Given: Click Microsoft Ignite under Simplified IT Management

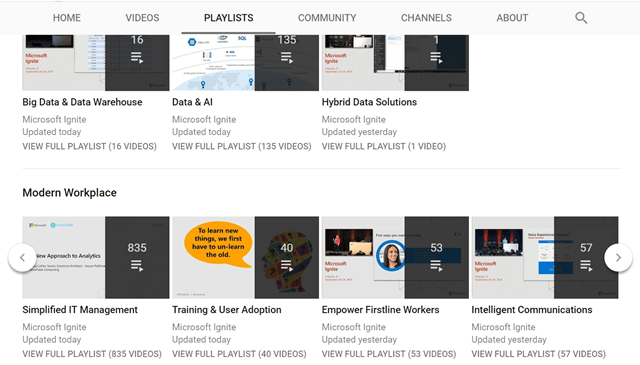Looking at the screenshot, I should tap(54, 327).
